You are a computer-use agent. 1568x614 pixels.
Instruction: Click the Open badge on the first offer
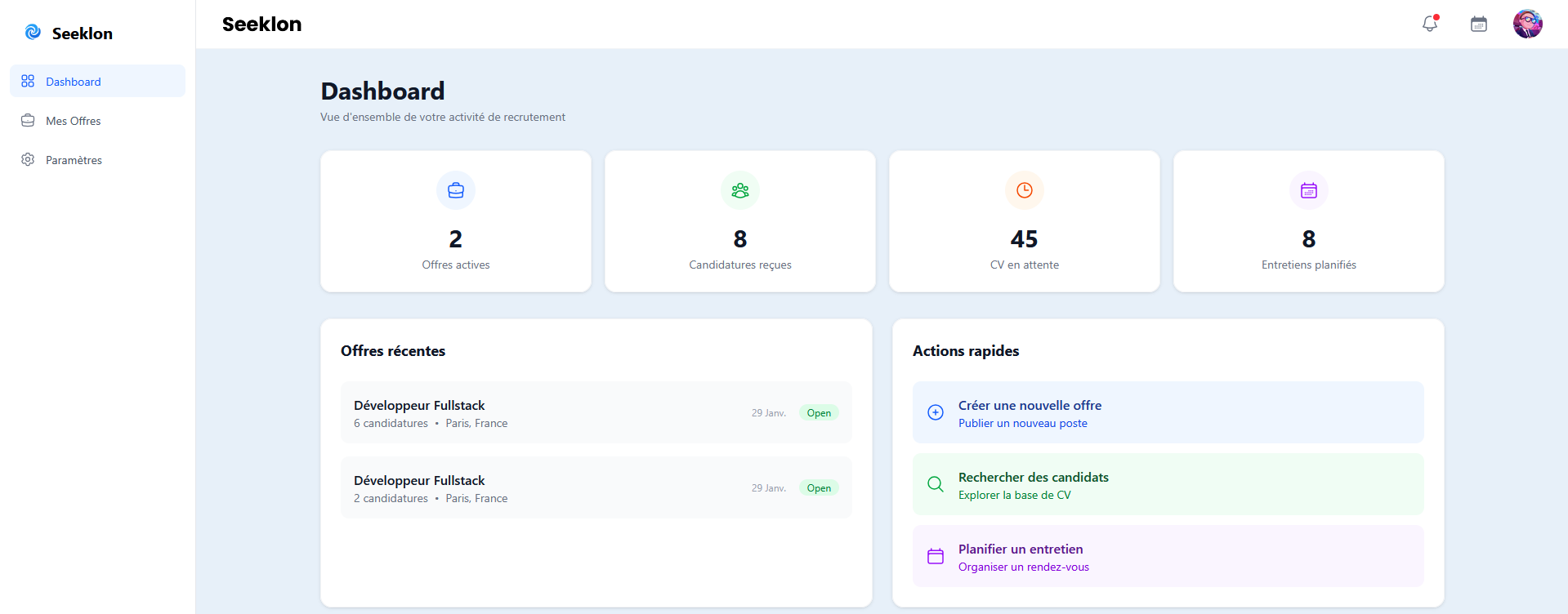(x=819, y=413)
